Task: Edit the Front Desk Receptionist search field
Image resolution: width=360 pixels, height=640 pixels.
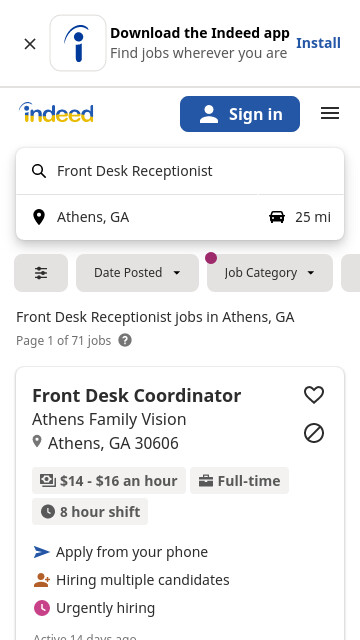Action: point(180,171)
